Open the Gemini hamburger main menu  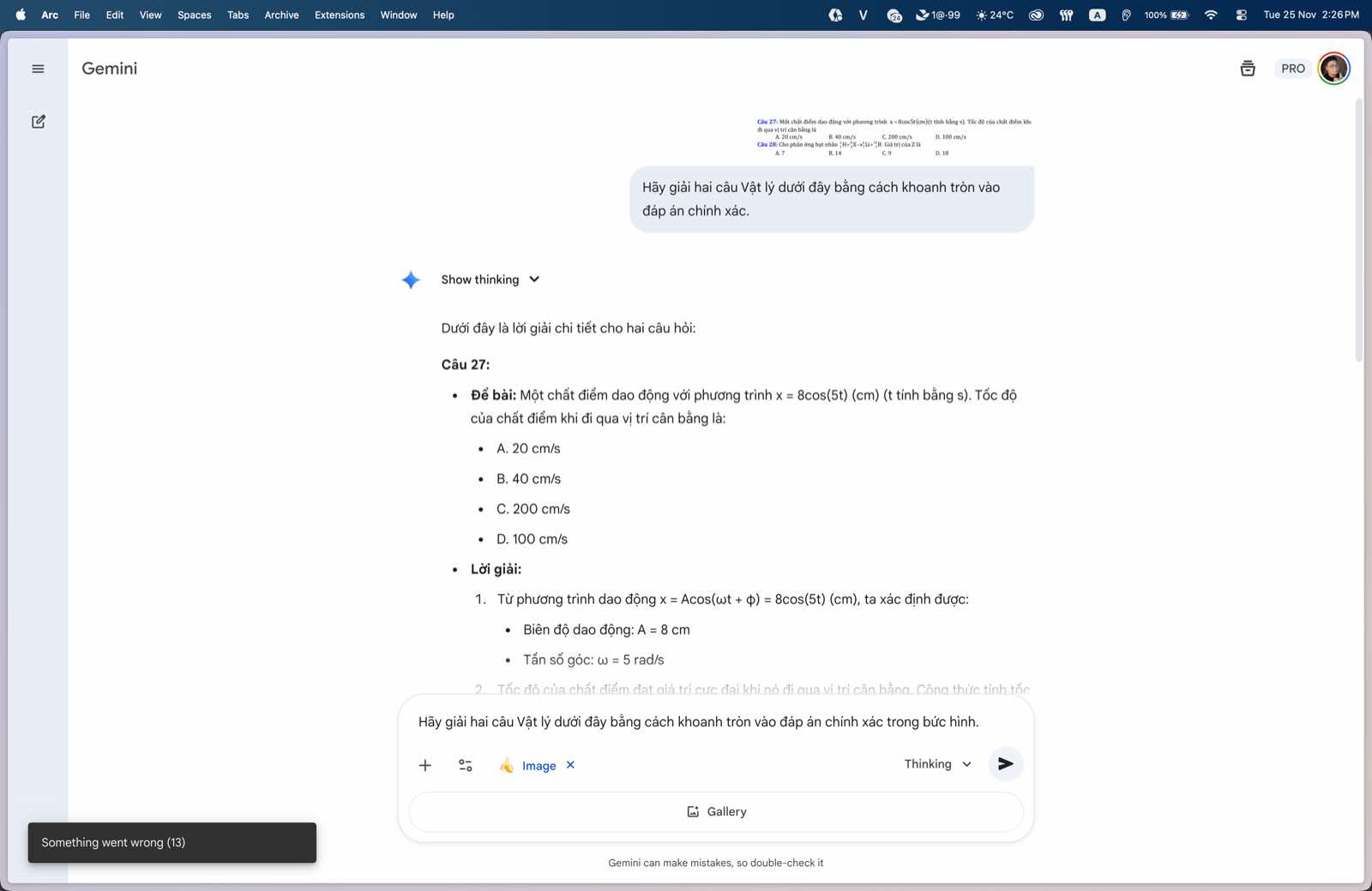[38, 69]
